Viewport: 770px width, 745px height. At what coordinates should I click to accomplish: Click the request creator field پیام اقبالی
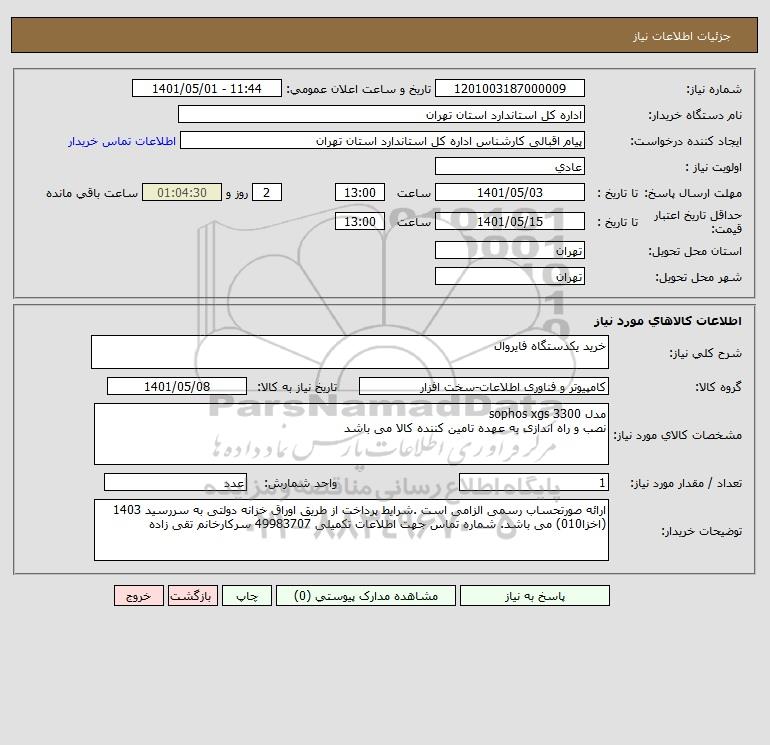(x=383, y=140)
